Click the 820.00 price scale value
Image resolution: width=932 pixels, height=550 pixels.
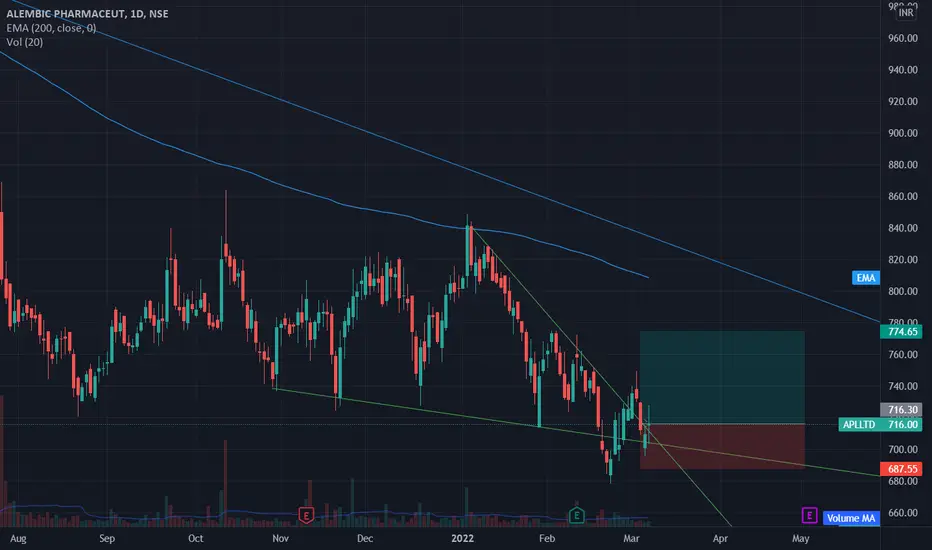(x=903, y=260)
